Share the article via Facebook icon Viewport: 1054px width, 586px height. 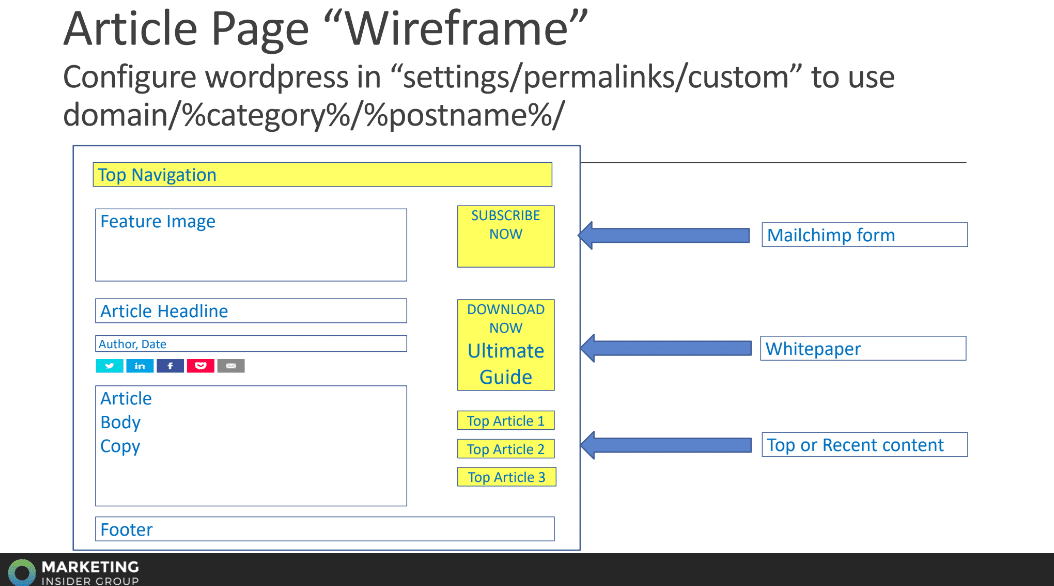pos(170,366)
